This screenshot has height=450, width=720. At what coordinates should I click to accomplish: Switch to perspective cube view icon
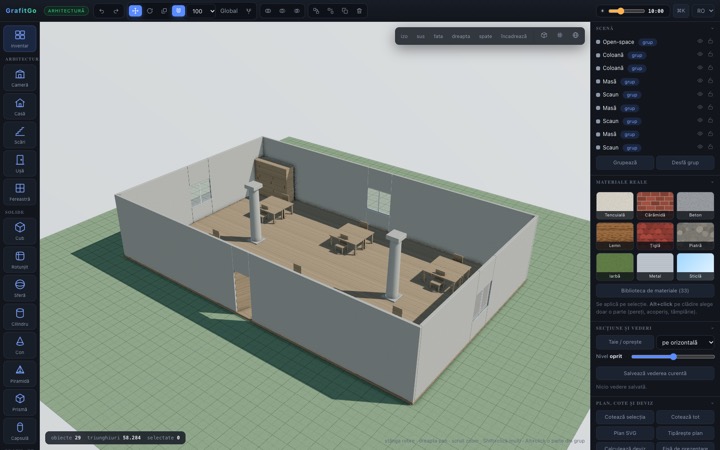point(544,35)
